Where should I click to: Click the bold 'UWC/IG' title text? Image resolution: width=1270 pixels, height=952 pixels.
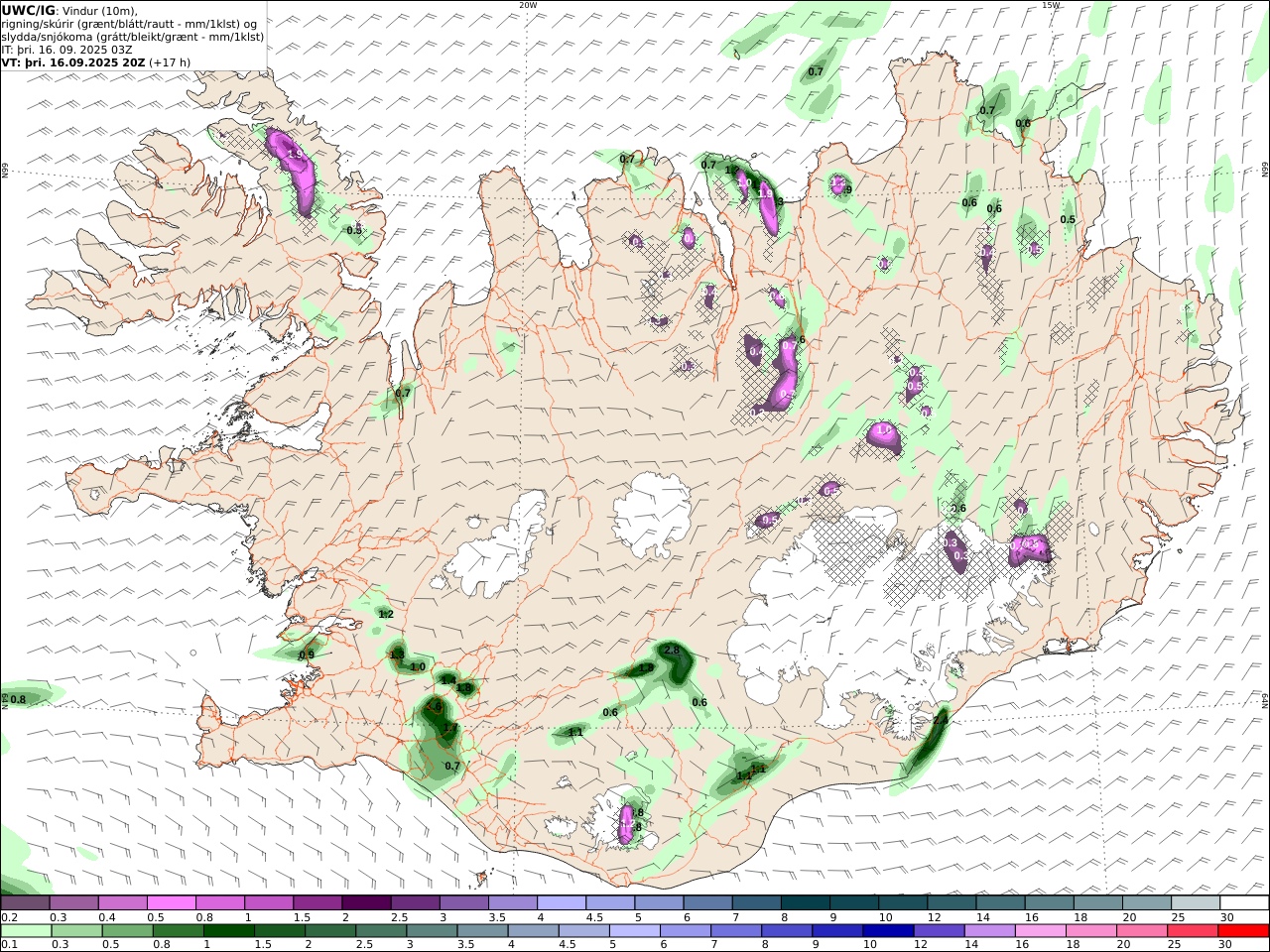[x=28, y=10]
